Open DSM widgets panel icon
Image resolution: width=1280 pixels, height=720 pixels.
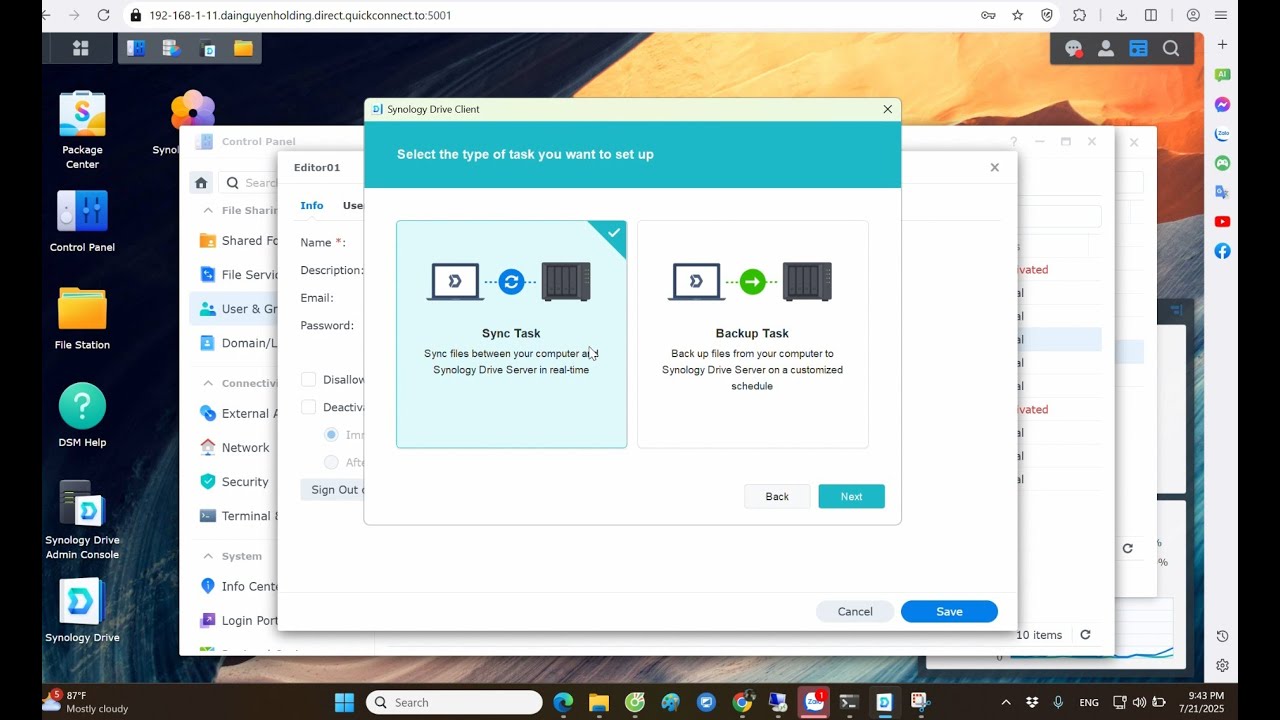[x=1138, y=48]
